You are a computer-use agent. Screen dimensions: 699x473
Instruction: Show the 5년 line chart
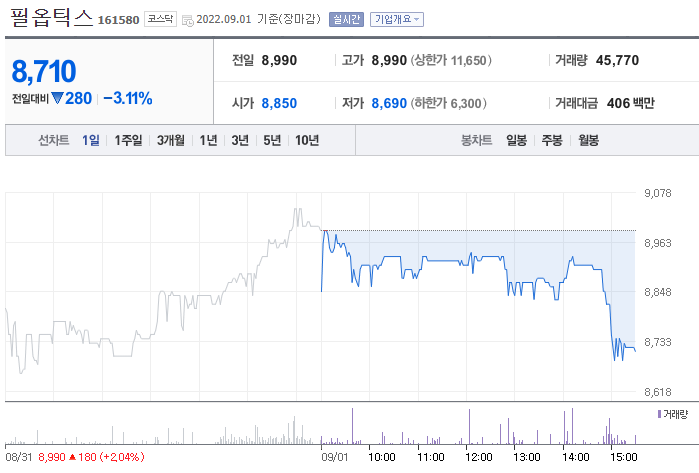272,140
